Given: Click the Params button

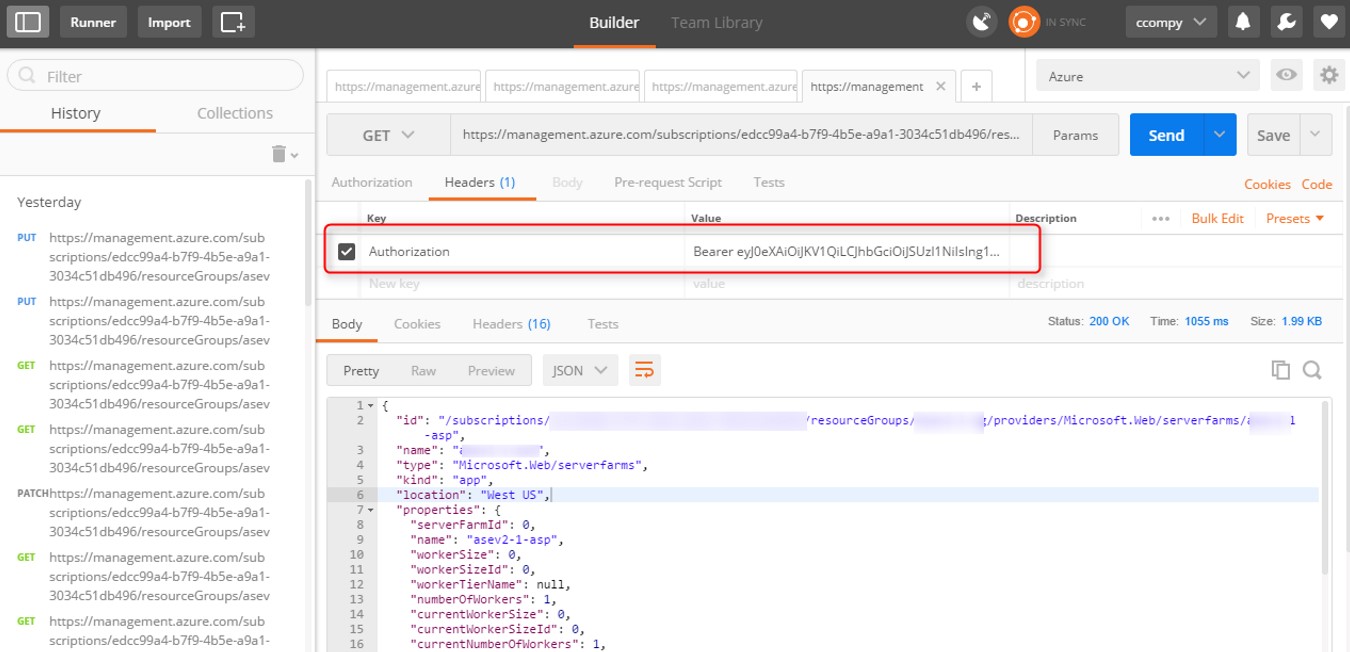Looking at the screenshot, I should click(x=1075, y=135).
